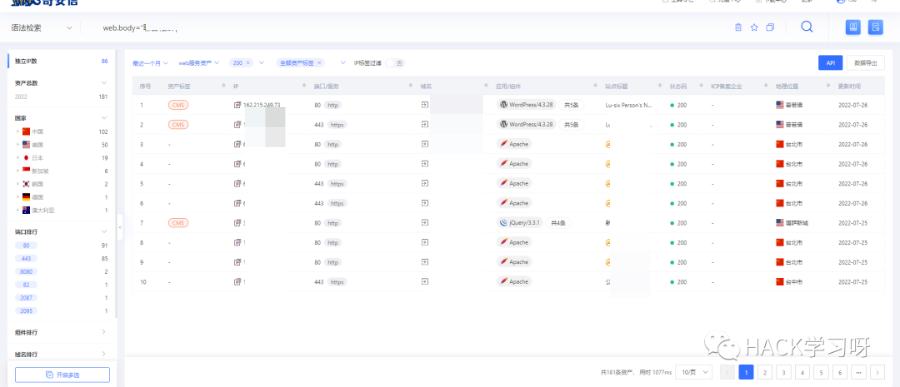Image resolution: width=900 pixels, height=387 pixels.
Task: Click the US flag in row 1 location
Action: click(779, 105)
